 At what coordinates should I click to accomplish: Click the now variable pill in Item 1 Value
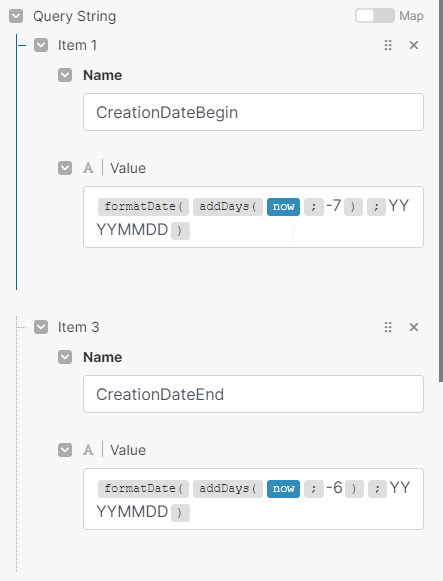tap(283, 206)
